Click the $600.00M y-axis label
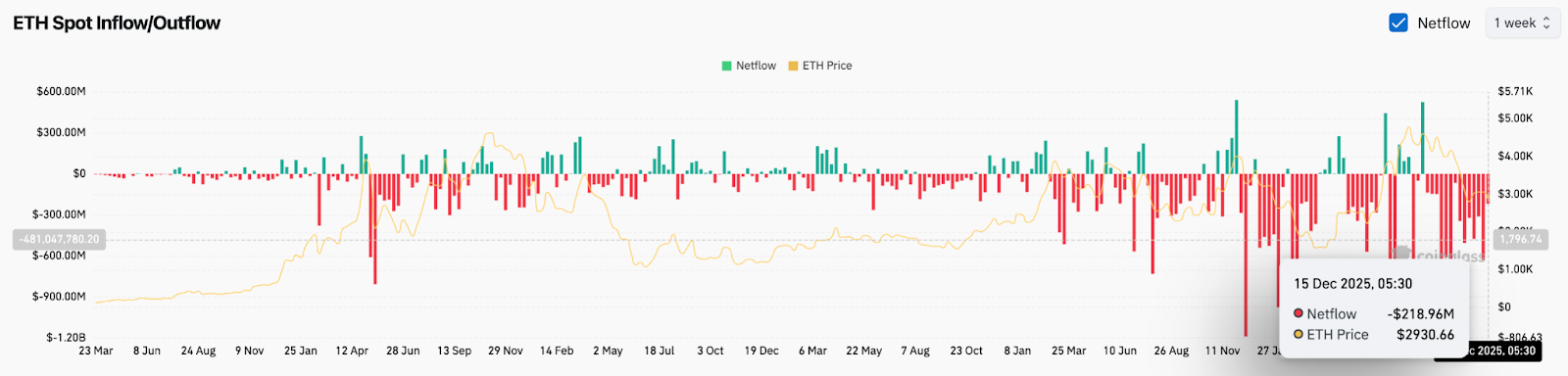 (61, 91)
